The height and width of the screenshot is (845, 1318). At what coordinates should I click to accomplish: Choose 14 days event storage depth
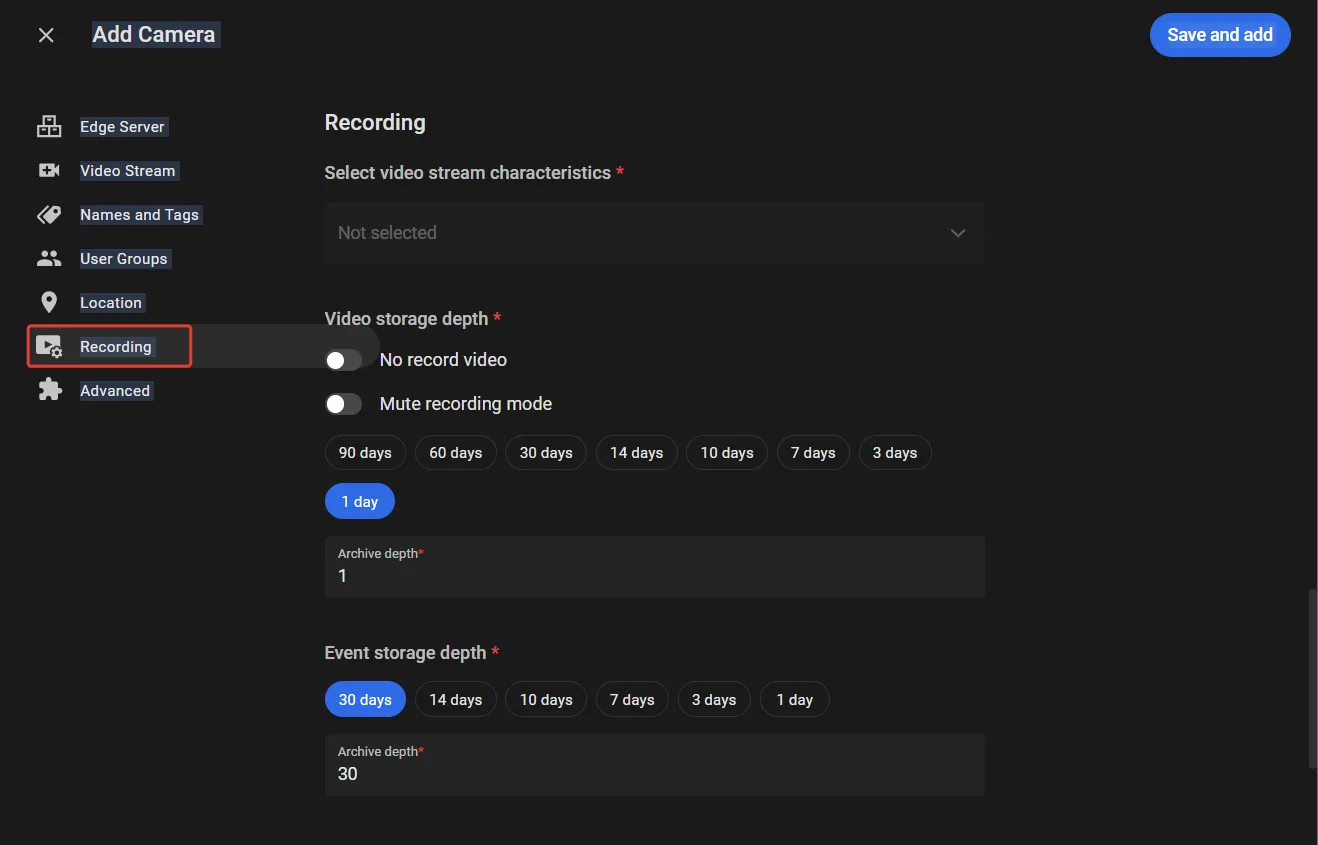[x=456, y=700]
